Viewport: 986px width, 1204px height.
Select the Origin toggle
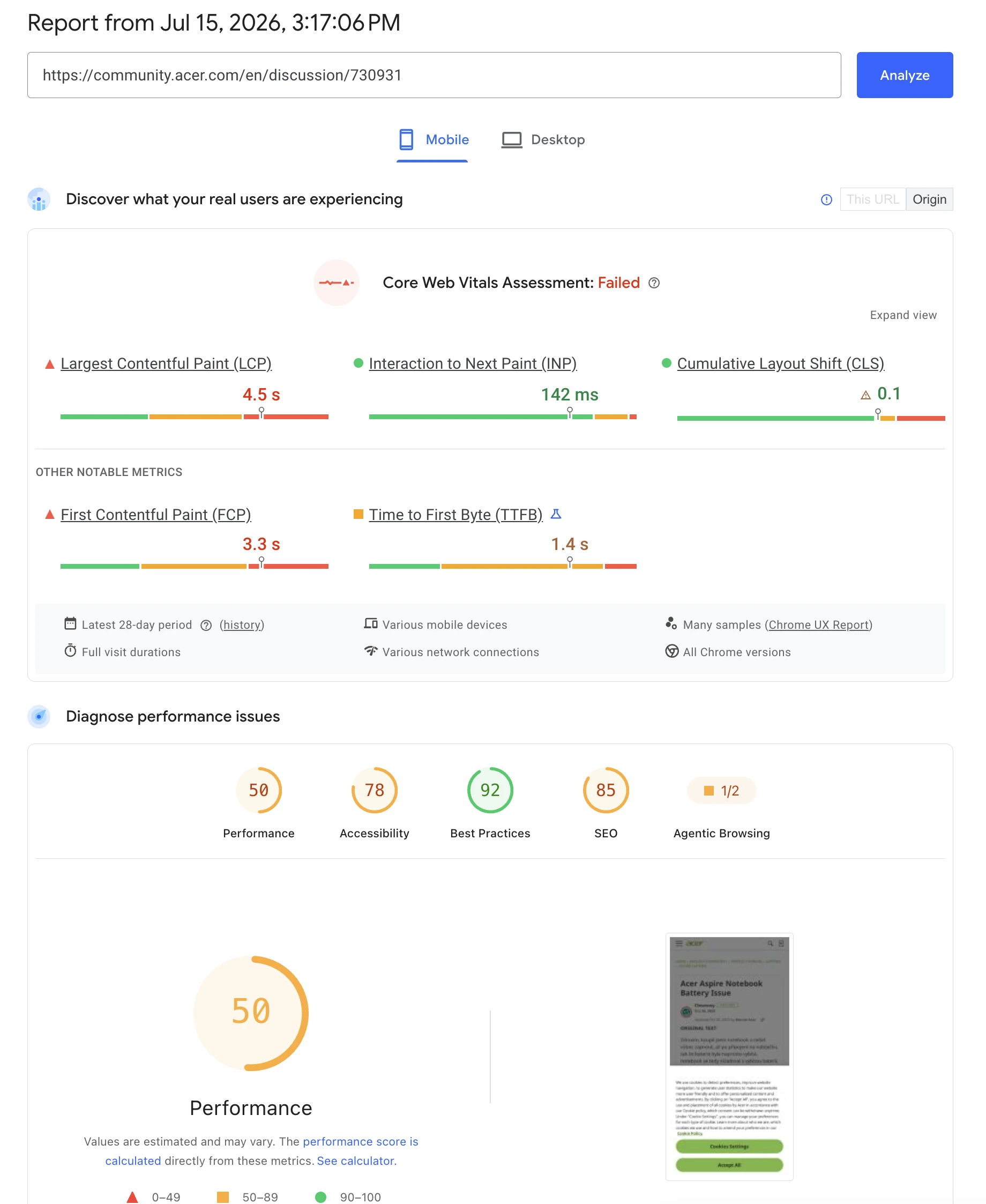[x=929, y=199]
